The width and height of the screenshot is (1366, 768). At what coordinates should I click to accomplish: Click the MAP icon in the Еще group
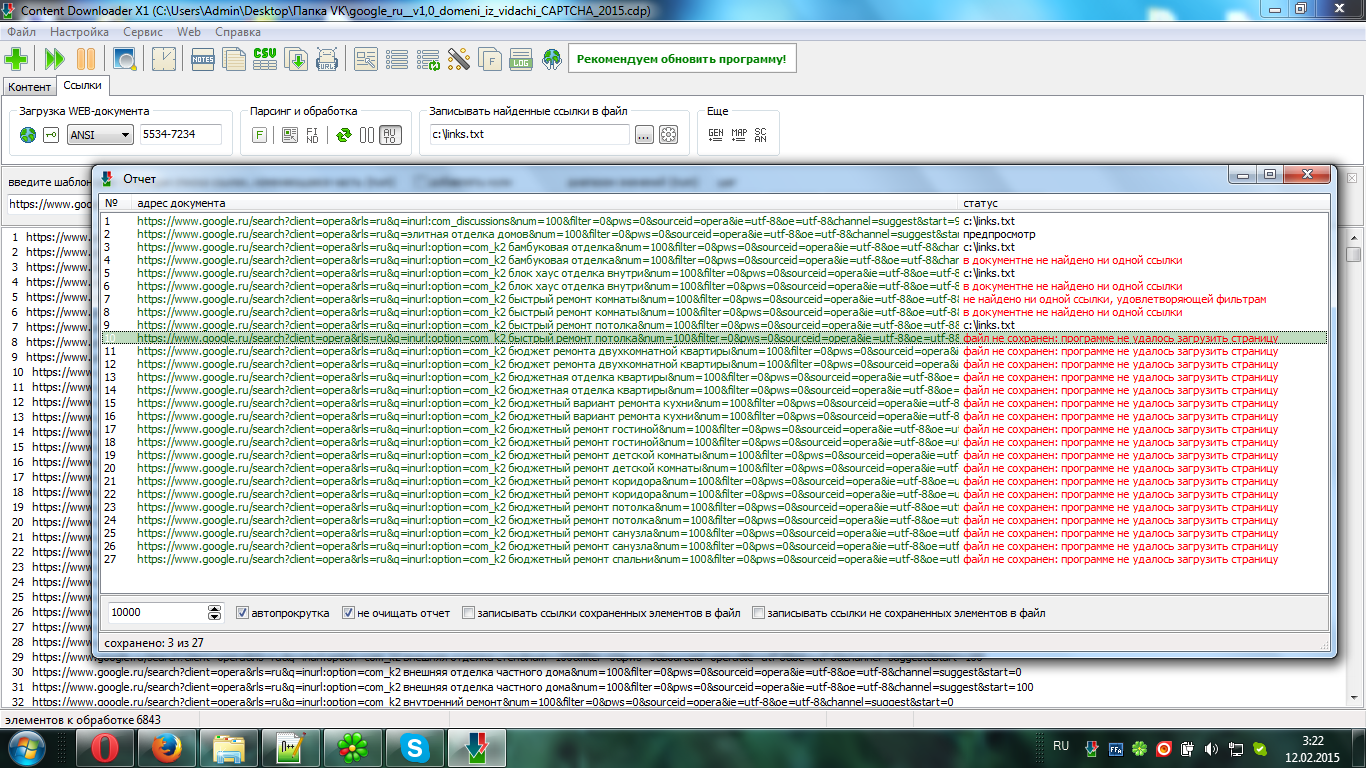(739, 134)
